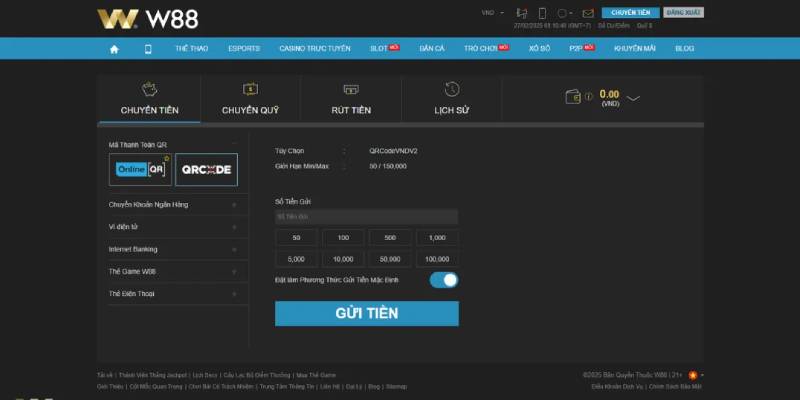Open the Liên Hệ footer link
The image size is (800, 400).
pos(330,387)
